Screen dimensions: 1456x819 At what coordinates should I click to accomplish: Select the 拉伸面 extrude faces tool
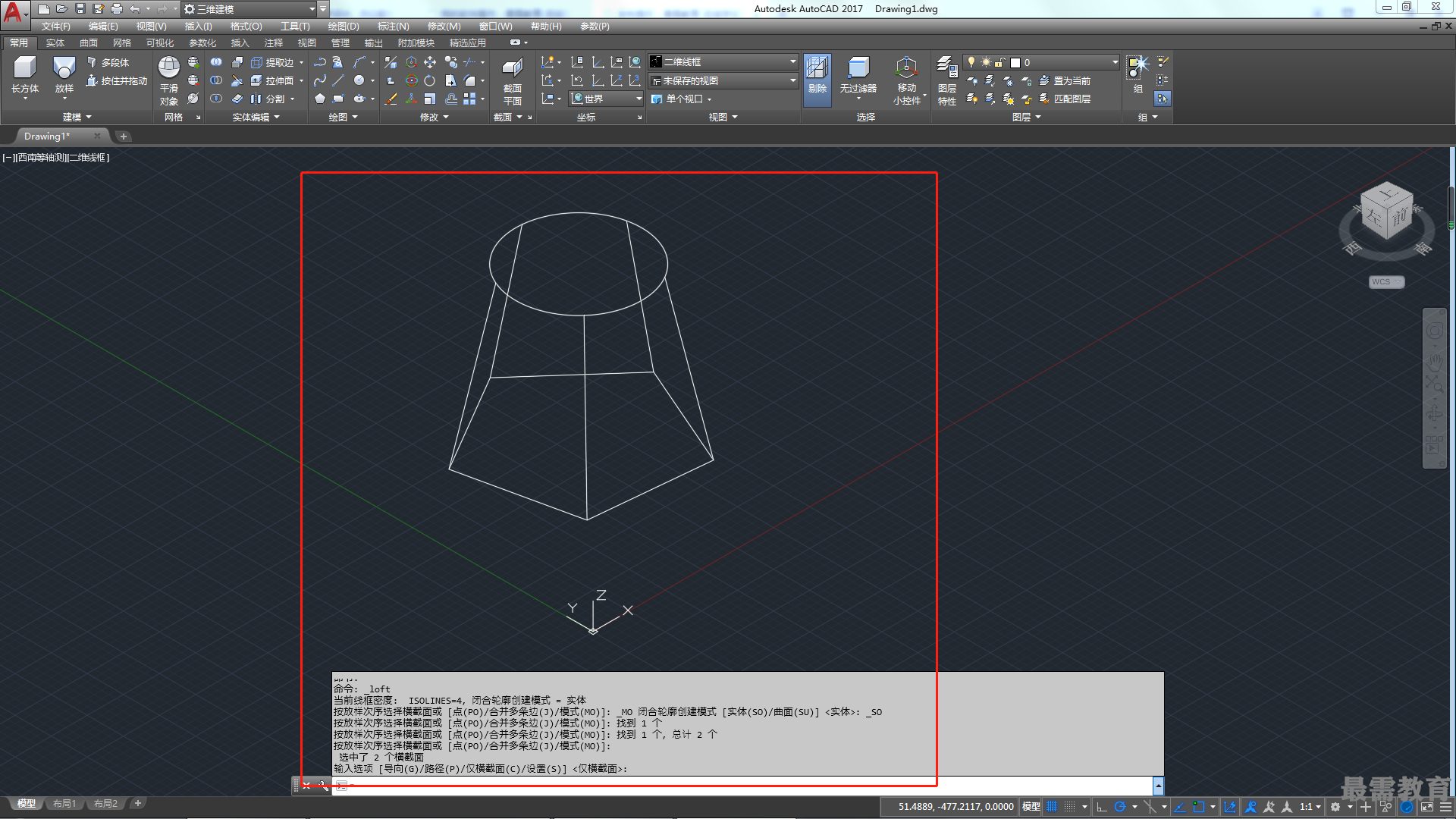point(273,80)
